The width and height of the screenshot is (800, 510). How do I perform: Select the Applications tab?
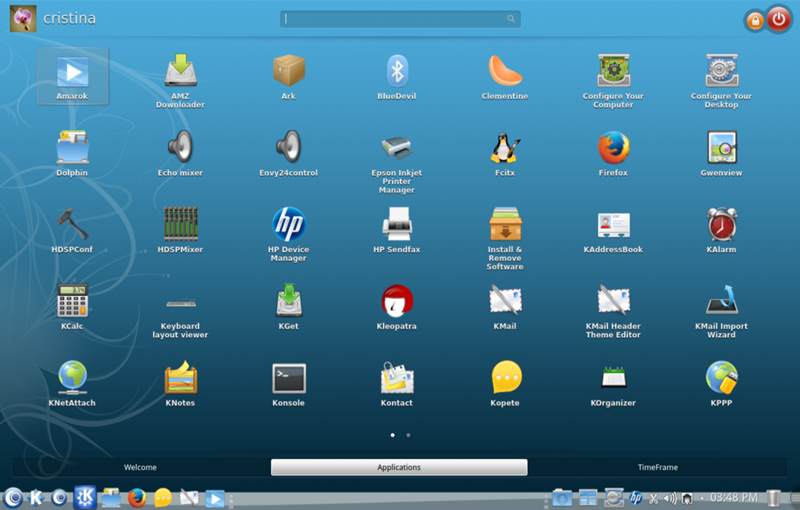pos(399,467)
